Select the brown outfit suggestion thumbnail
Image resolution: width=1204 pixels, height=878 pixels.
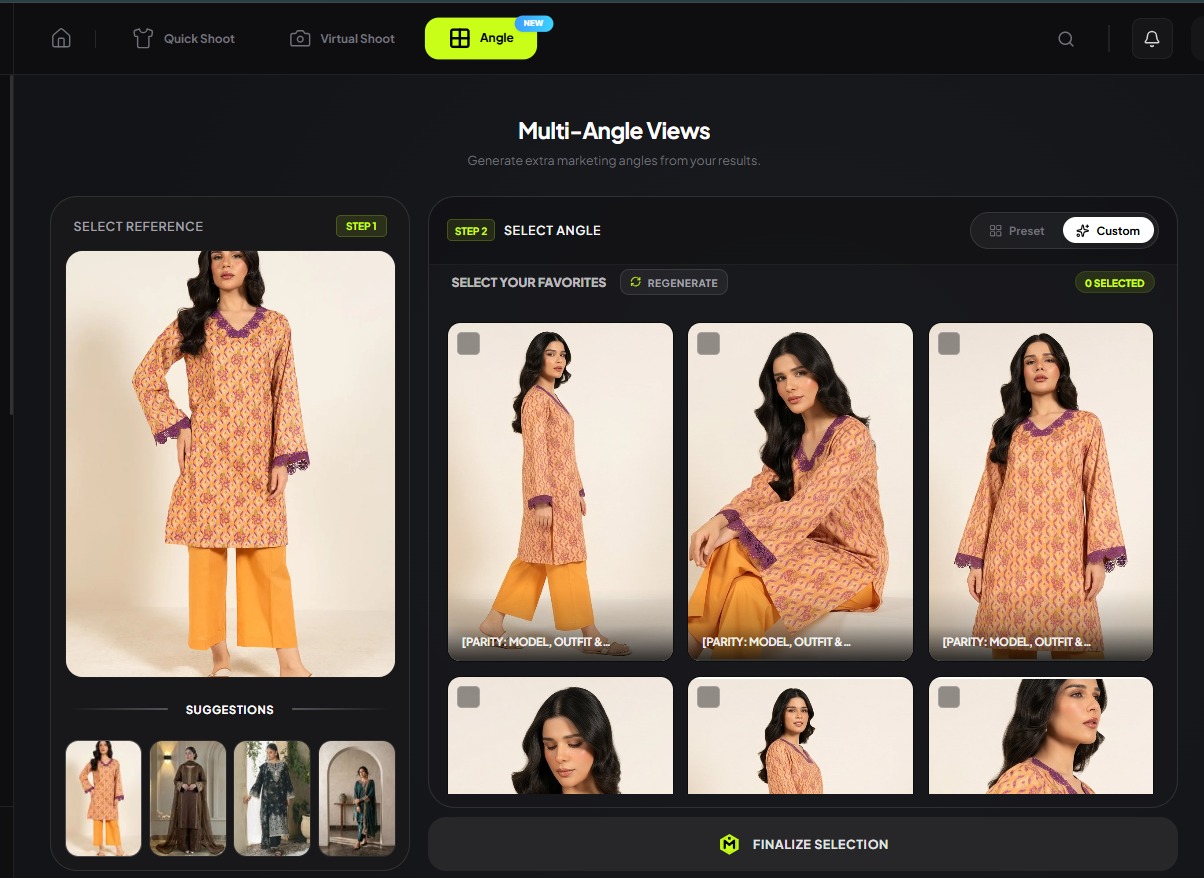tap(187, 798)
